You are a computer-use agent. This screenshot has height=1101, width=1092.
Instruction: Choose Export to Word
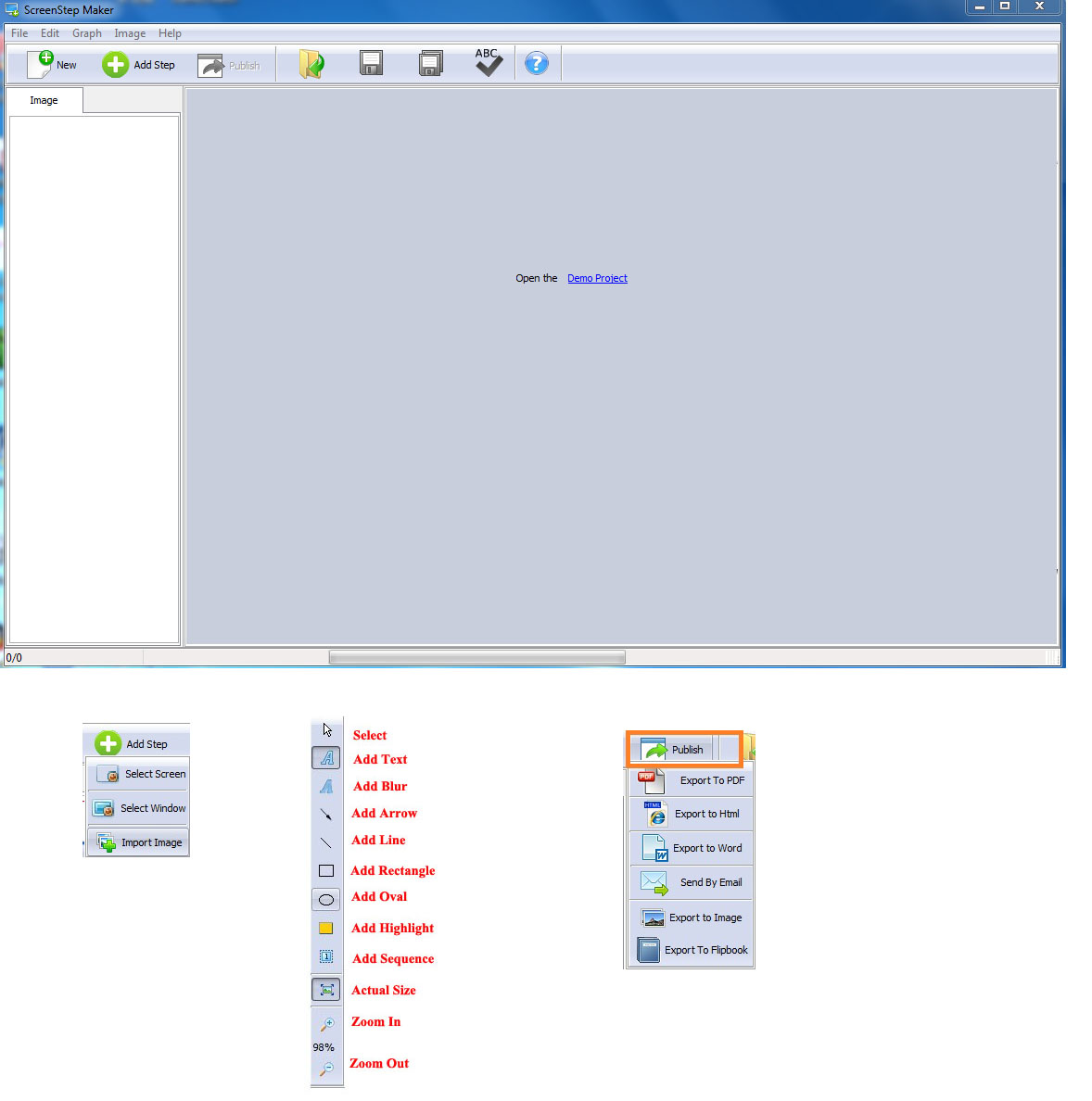coord(691,848)
